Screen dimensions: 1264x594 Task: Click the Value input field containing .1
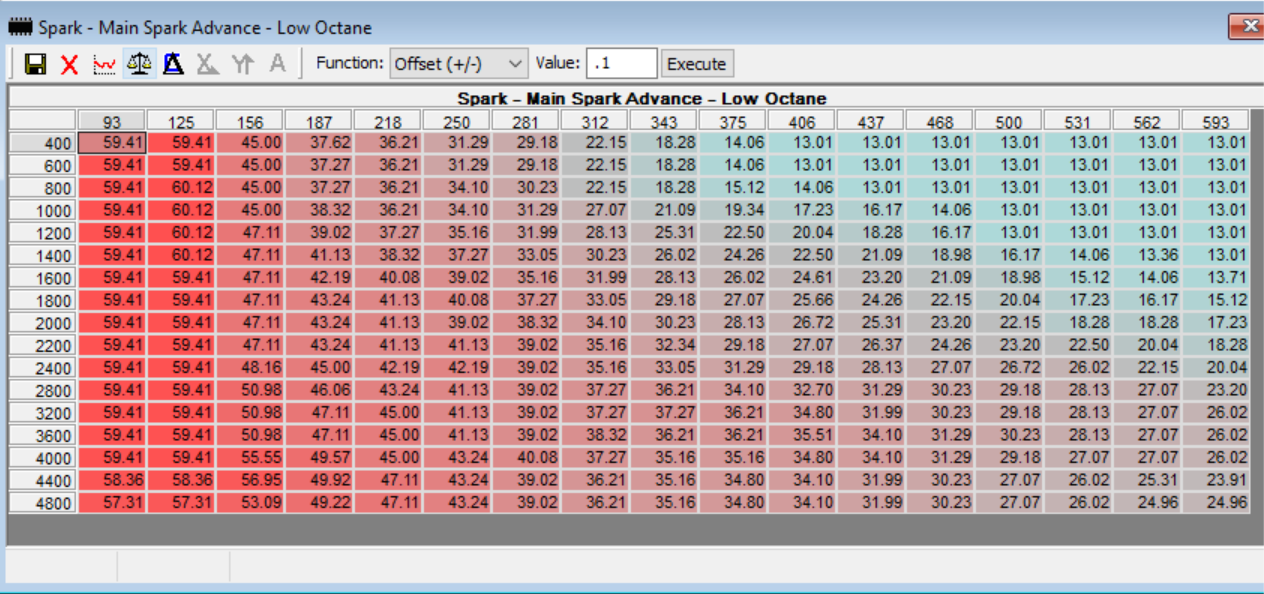pyautogui.click(x=622, y=64)
